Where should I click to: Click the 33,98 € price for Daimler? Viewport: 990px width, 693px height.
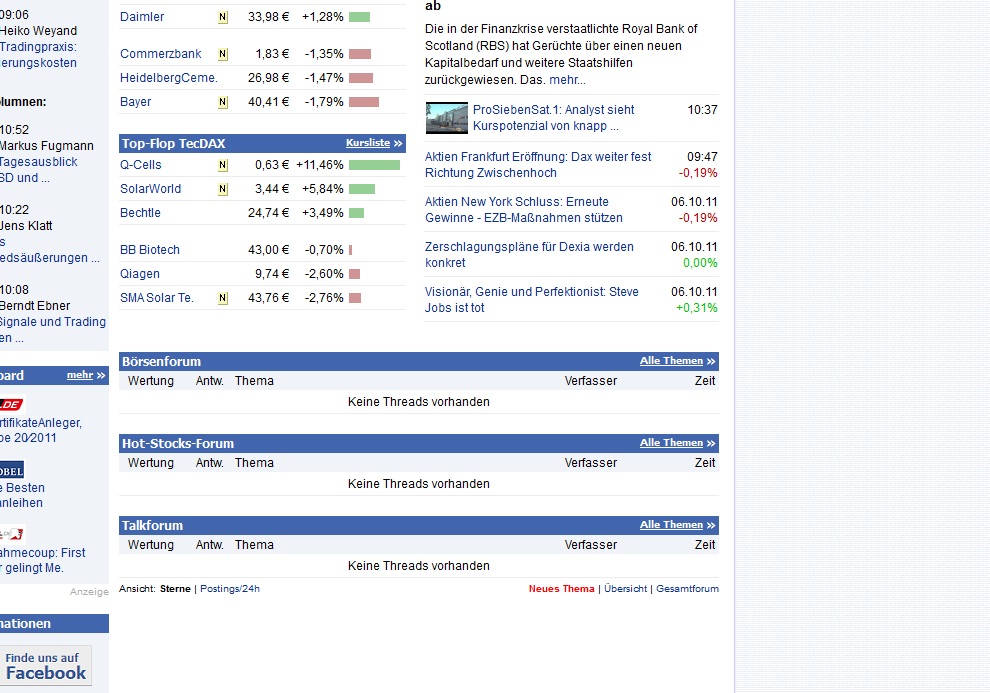(268, 17)
